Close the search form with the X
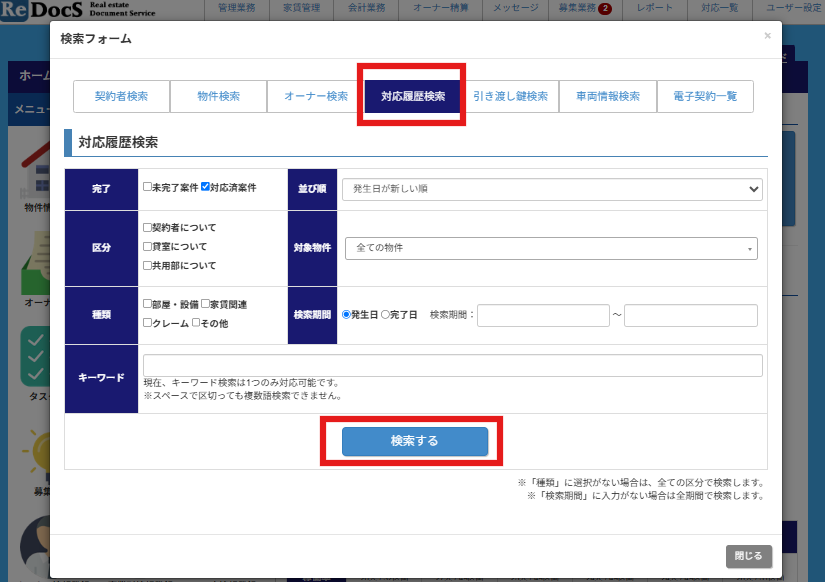825x582 pixels. (x=767, y=36)
